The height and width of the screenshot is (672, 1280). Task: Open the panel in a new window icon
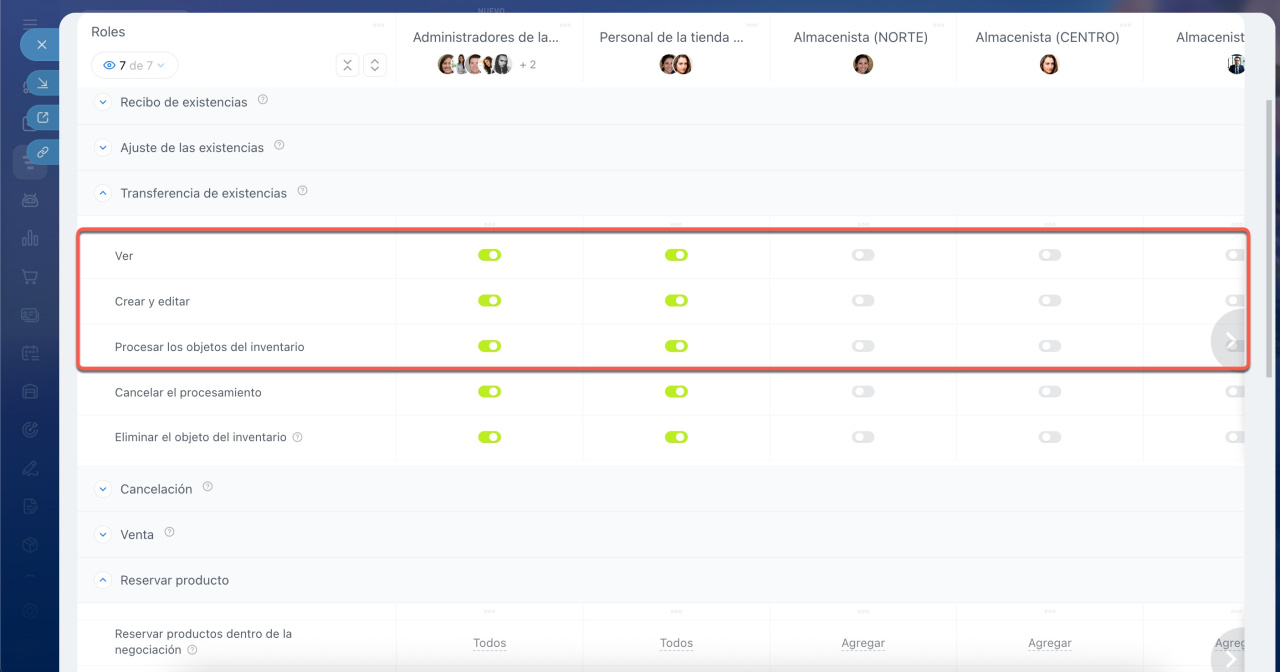coord(42,117)
